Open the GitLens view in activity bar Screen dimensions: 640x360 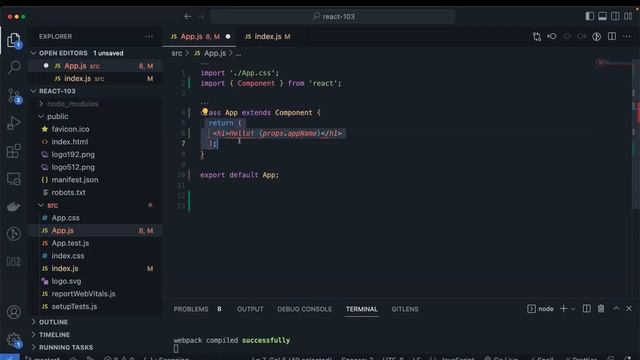click(x=14, y=234)
